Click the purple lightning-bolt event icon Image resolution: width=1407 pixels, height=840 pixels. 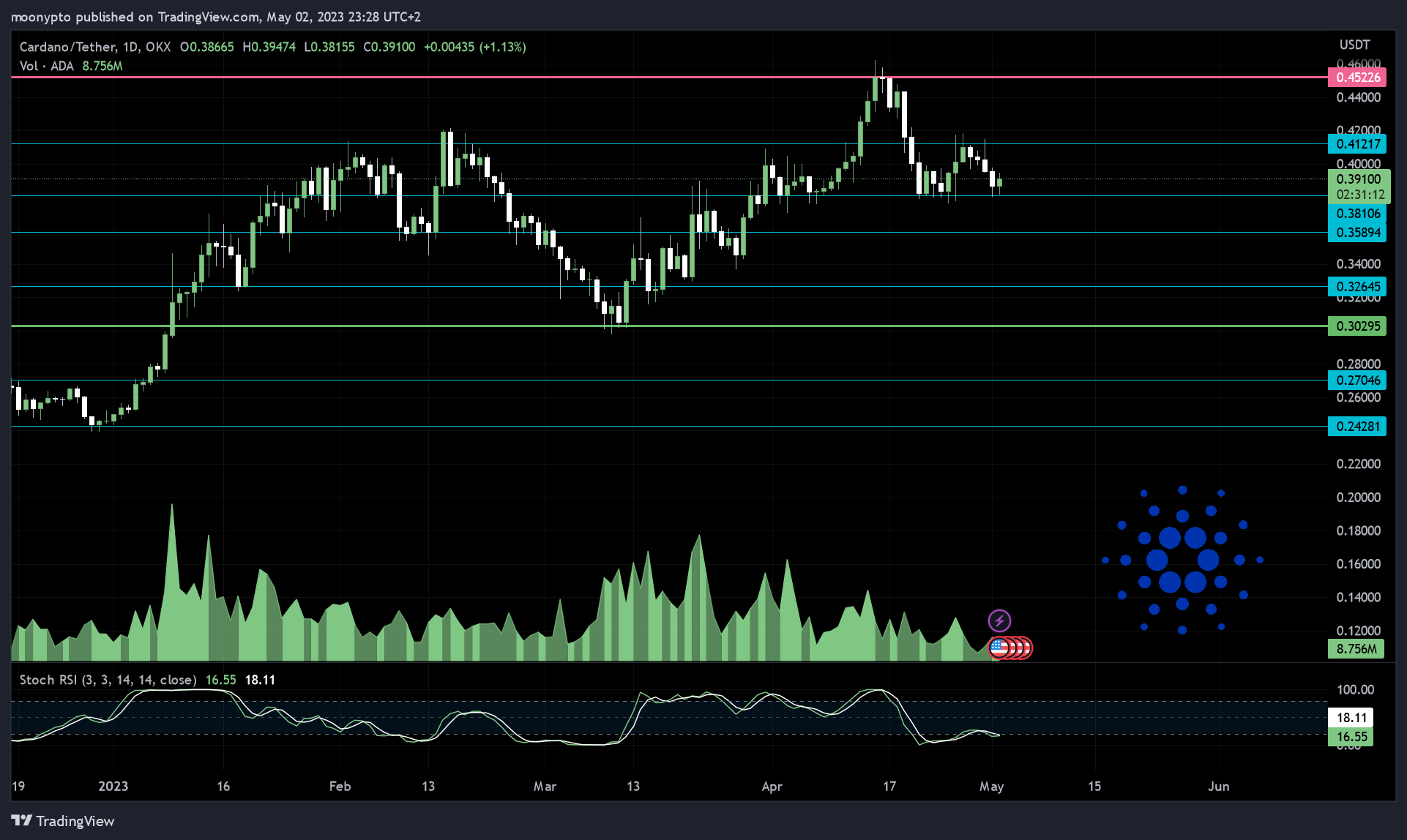999,621
